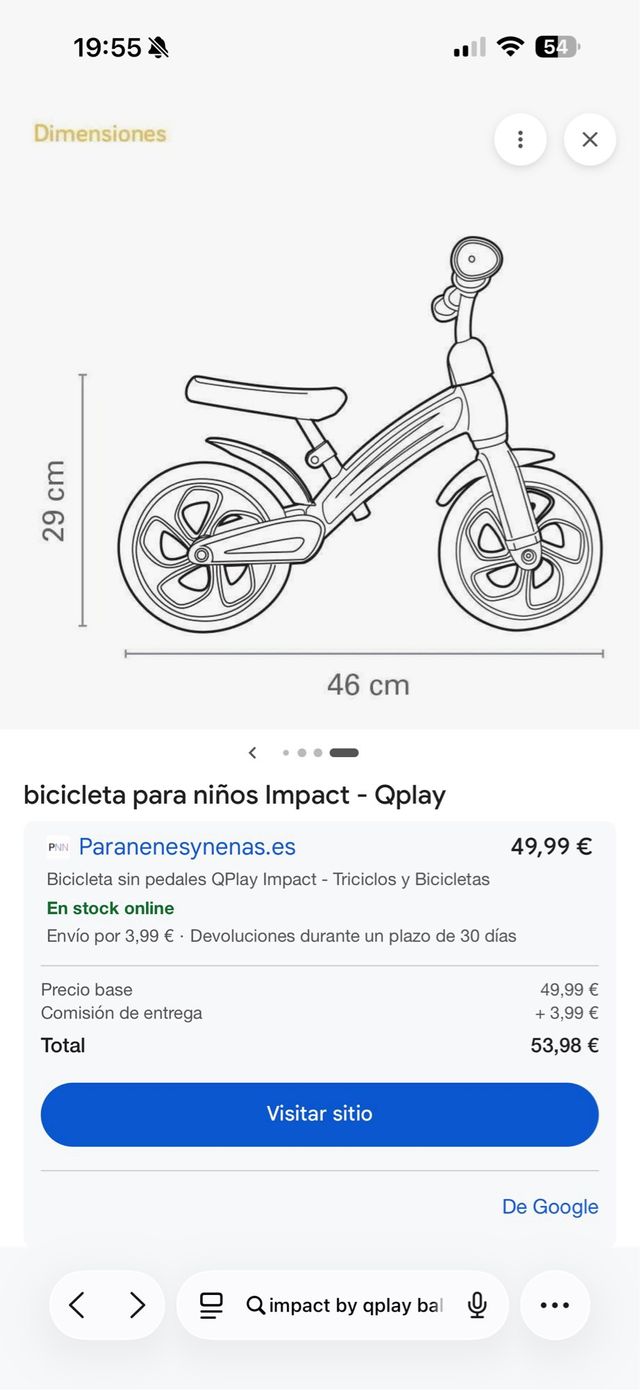Screen dimensions: 640x1390
Task: Close the product view with the X button
Action: click(589, 140)
